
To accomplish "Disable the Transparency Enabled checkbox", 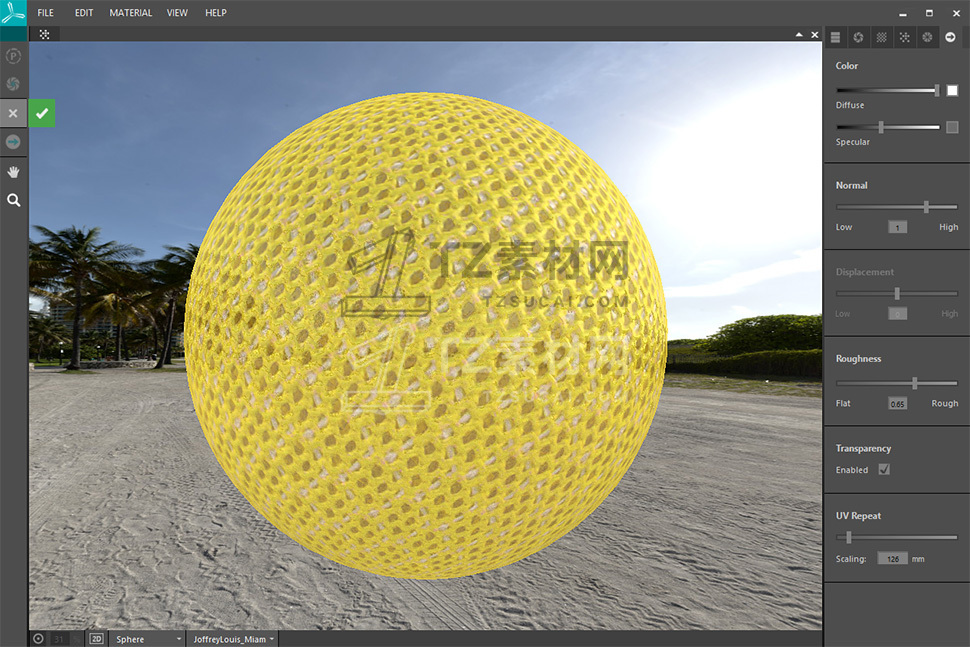I will (x=884, y=470).
